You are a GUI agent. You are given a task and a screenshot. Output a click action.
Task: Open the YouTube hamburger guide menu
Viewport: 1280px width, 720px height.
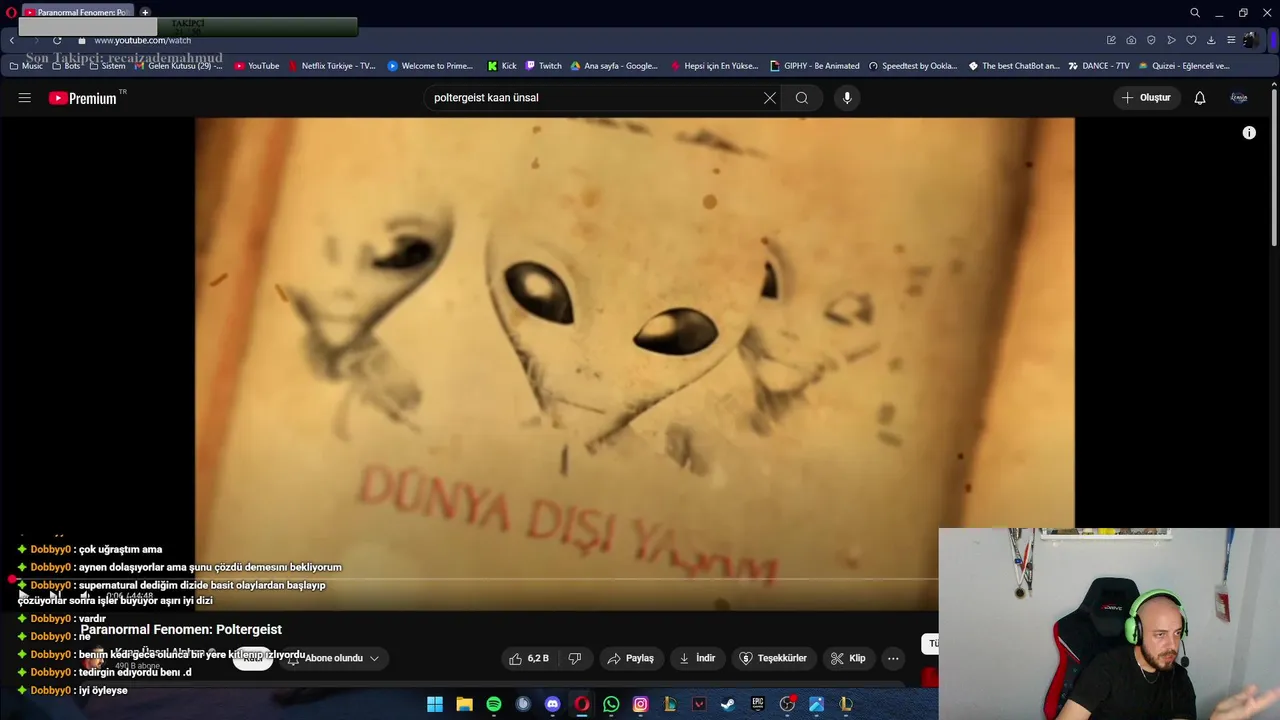[25, 98]
